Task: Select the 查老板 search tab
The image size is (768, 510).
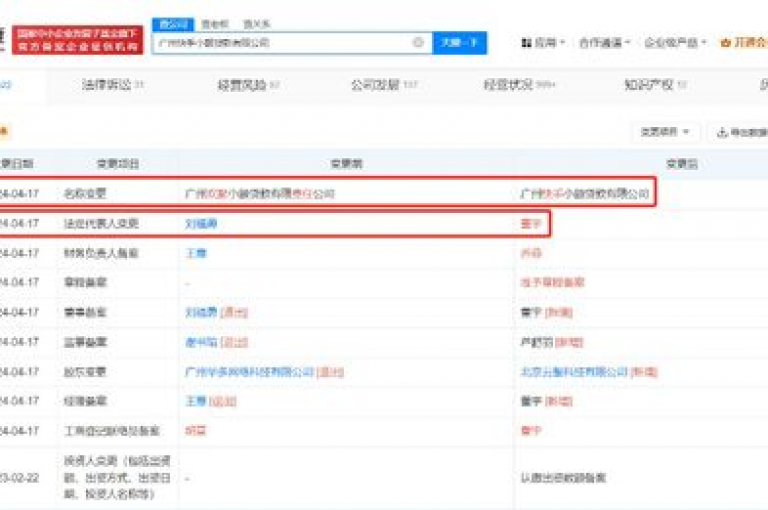Action: click(215, 24)
